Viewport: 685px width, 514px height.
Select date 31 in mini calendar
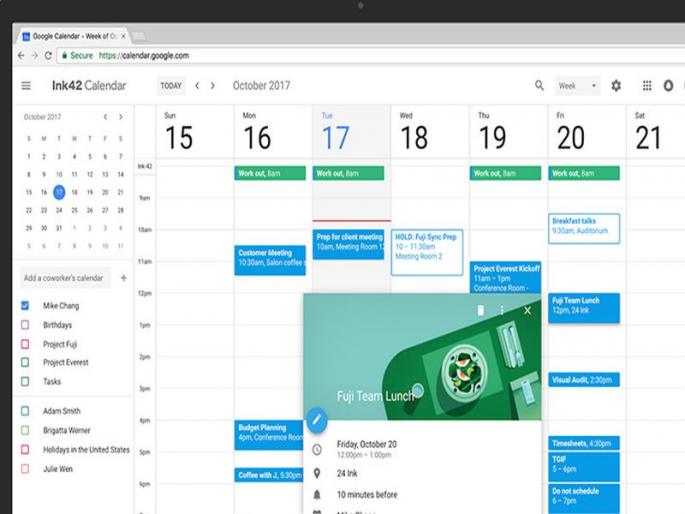coord(59,228)
